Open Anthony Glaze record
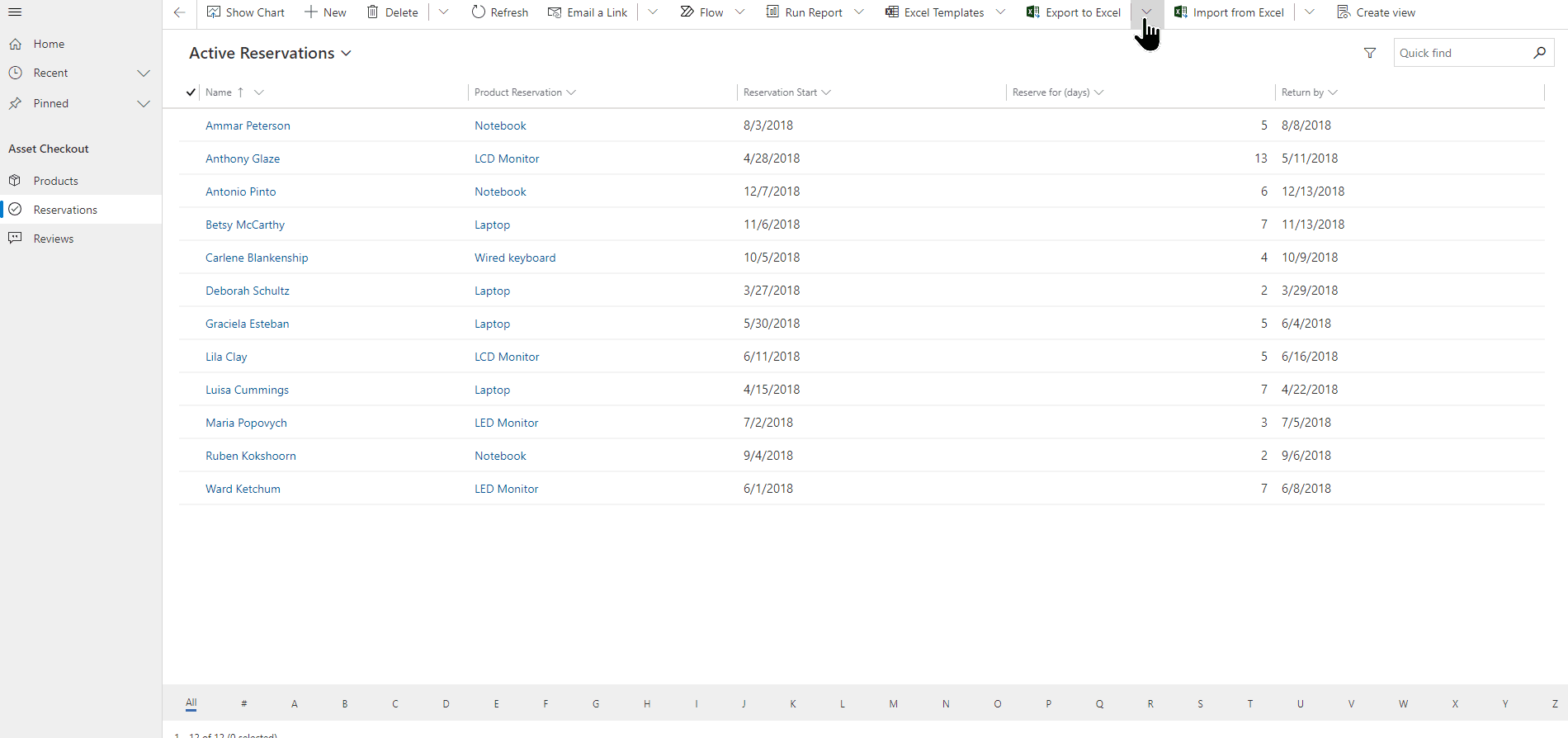This screenshot has width=1568, height=738. point(243,158)
